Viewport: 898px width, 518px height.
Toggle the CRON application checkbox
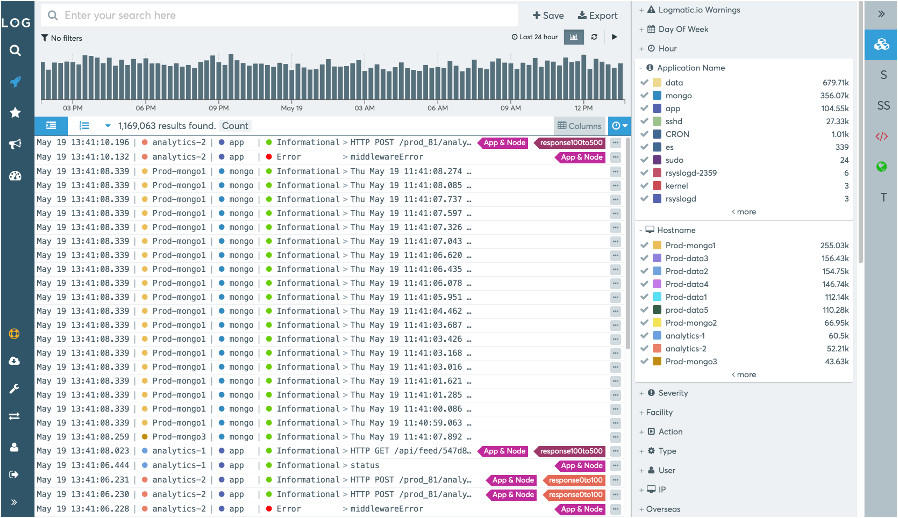644,134
